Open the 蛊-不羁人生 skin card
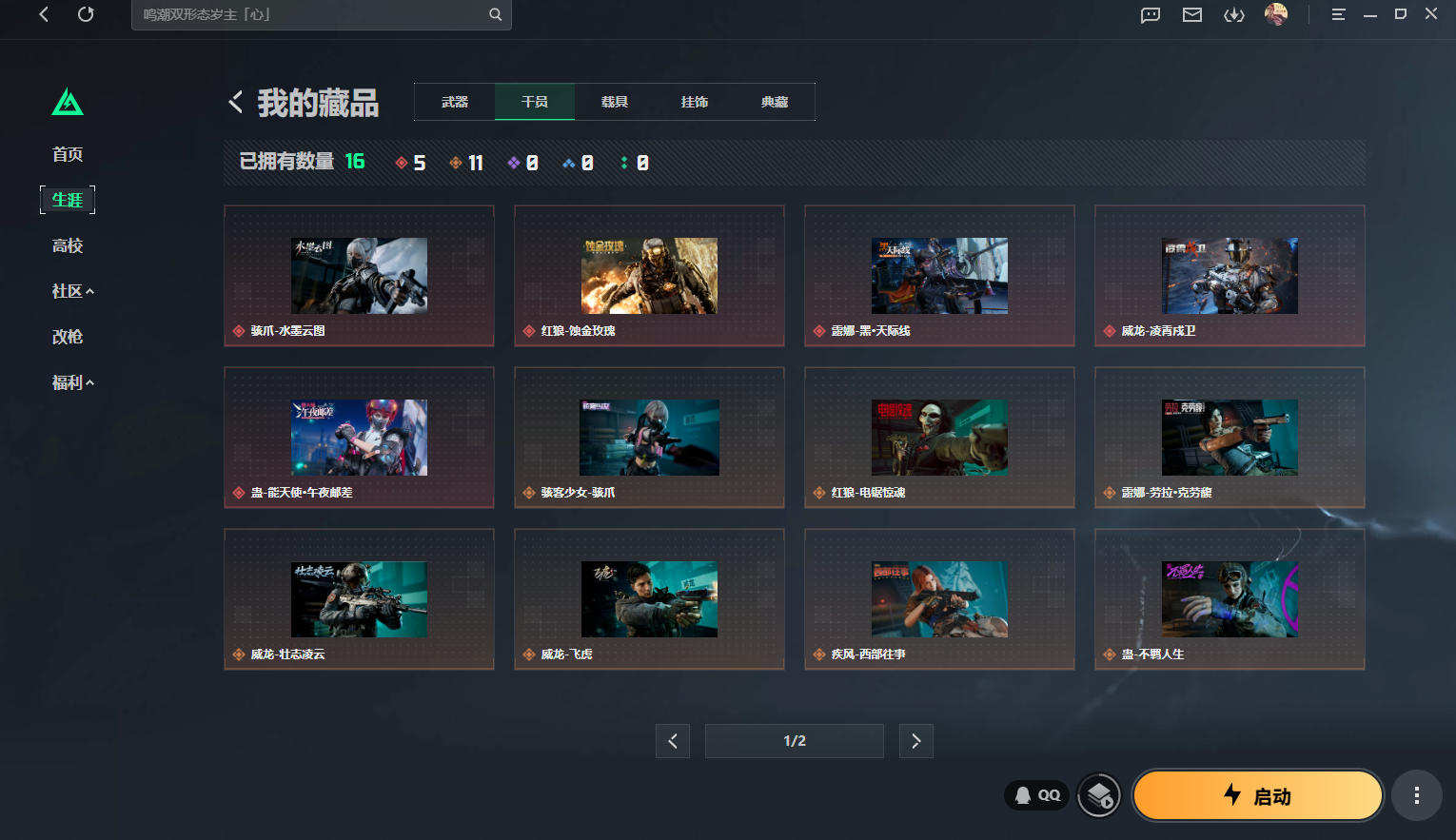Viewport: 1456px width, 840px height. [1230, 599]
